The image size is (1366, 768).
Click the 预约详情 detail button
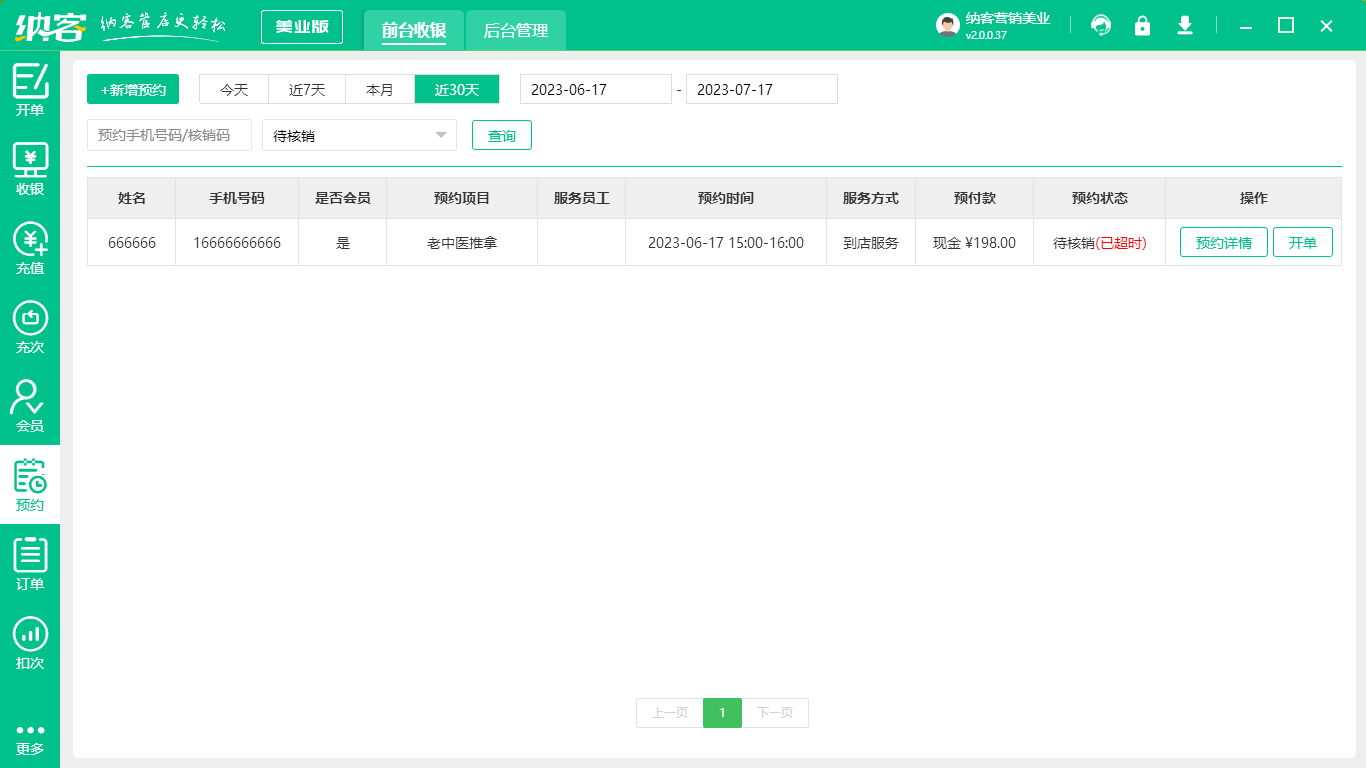tap(1224, 241)
